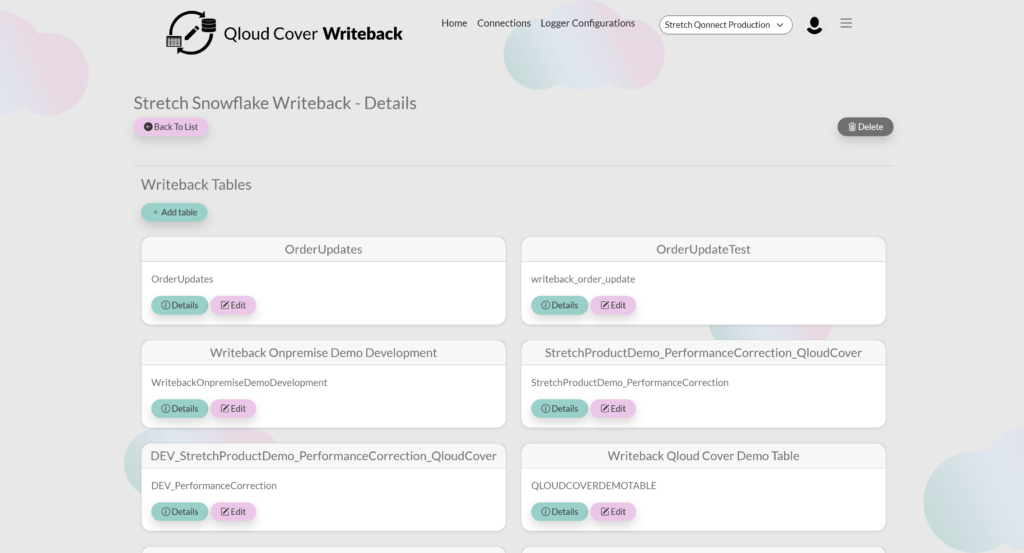The height and width of the screenshot is (553, 1024).
Task: Click the Writeback Tables section heading
Action: click(x=196, y=185)
